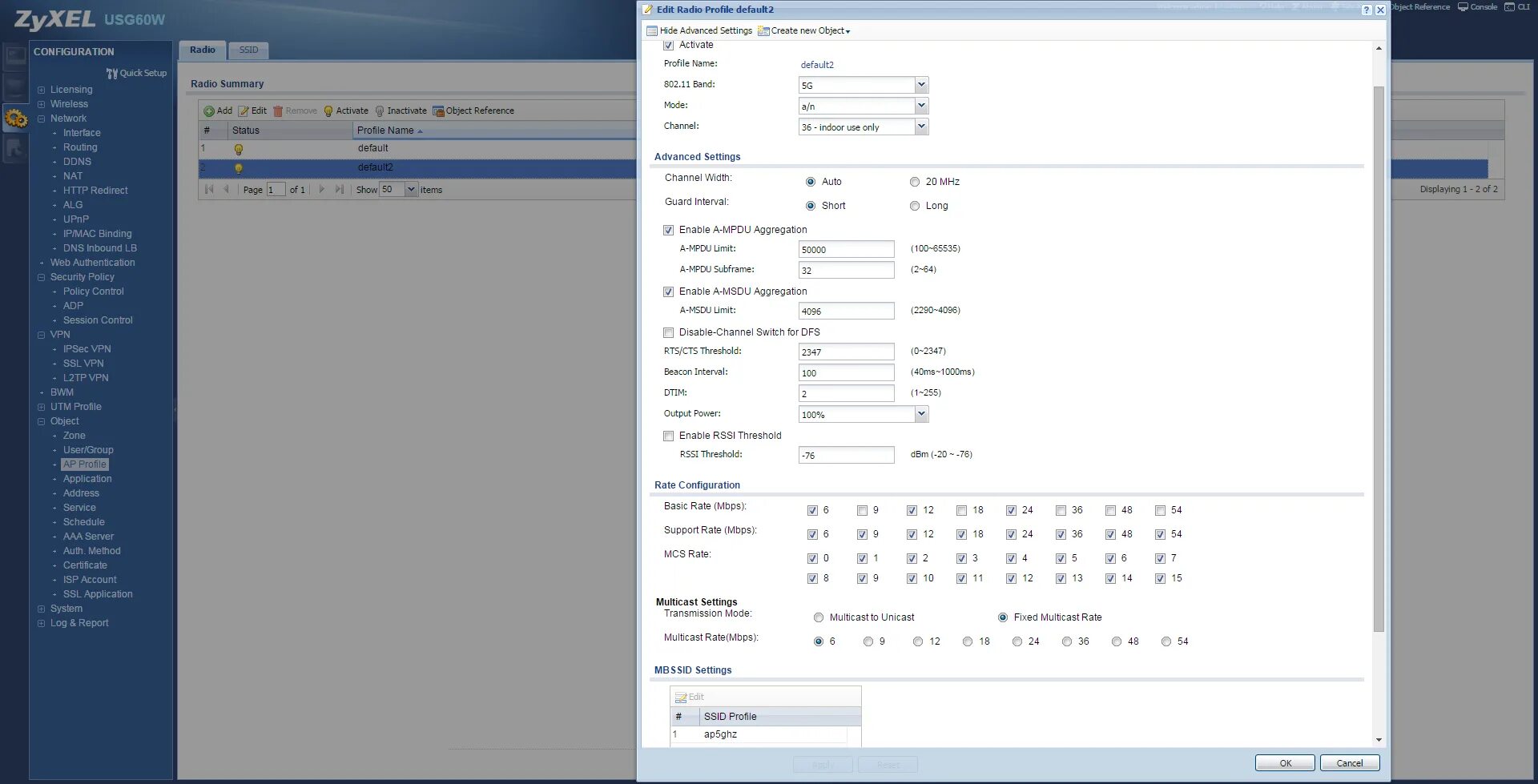Open the Channel selection dropdown

pos(921,127)
